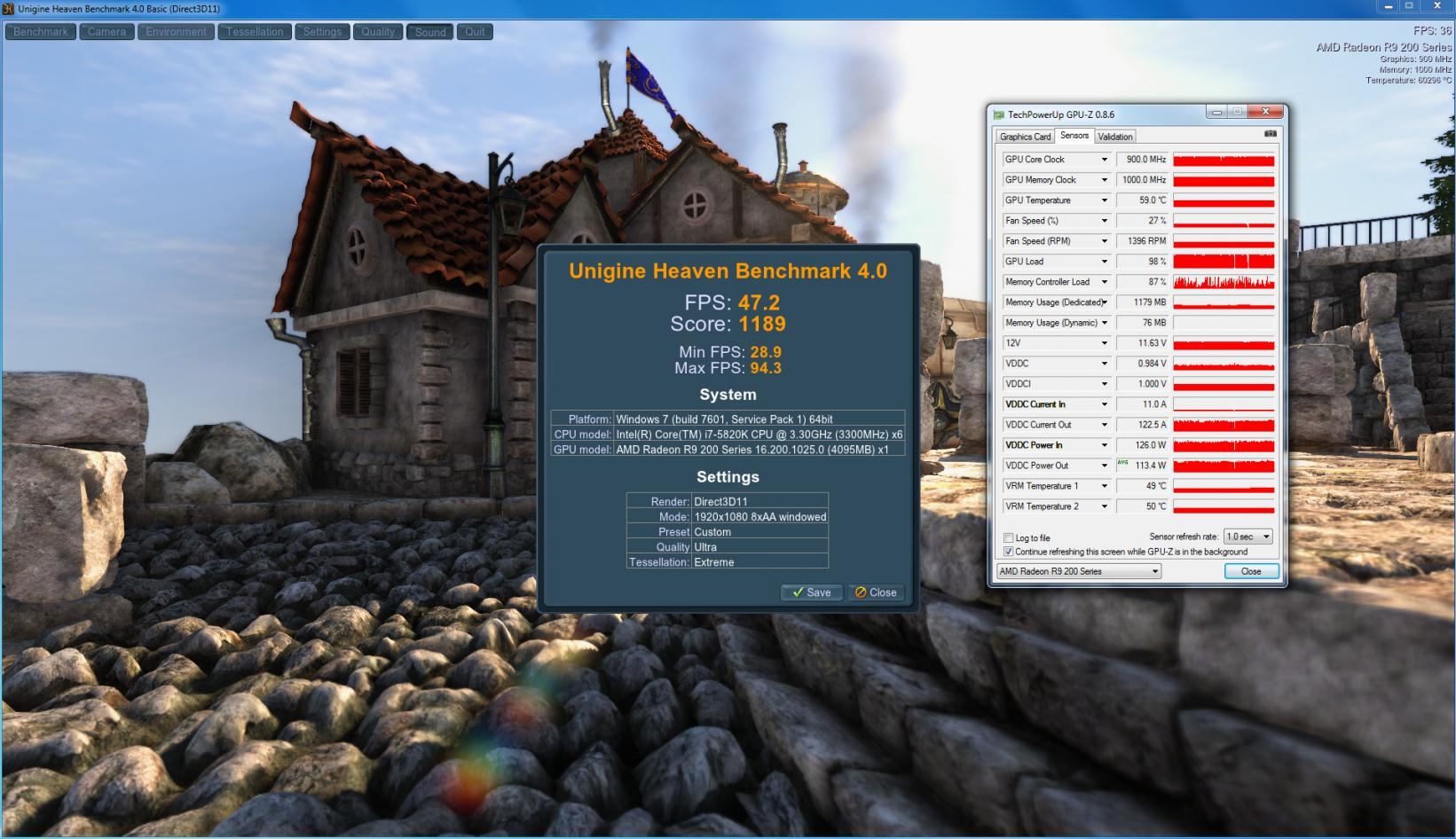Click Quit in the Heaven toolbar
1456x839 pixels.
[475, 32]
